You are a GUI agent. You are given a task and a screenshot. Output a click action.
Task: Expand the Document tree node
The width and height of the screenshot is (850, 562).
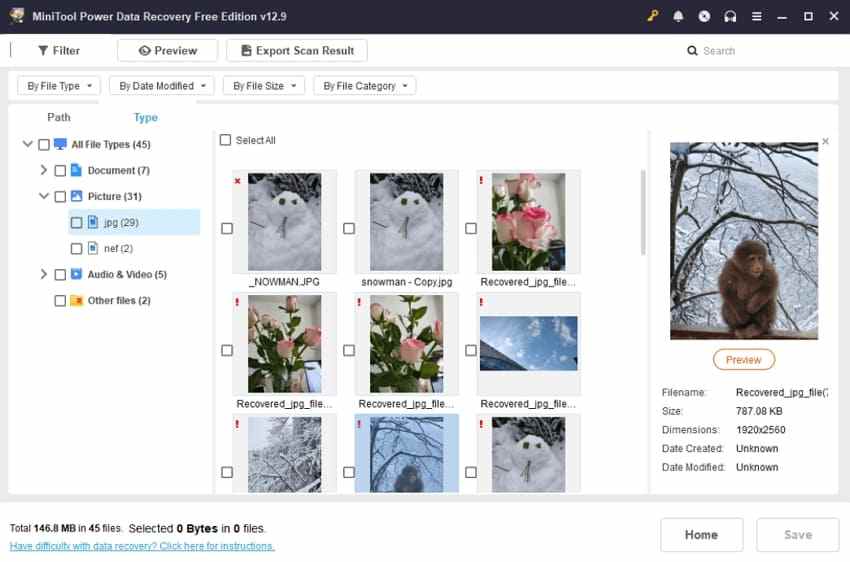pyautogui.click(x=44, y=170)
